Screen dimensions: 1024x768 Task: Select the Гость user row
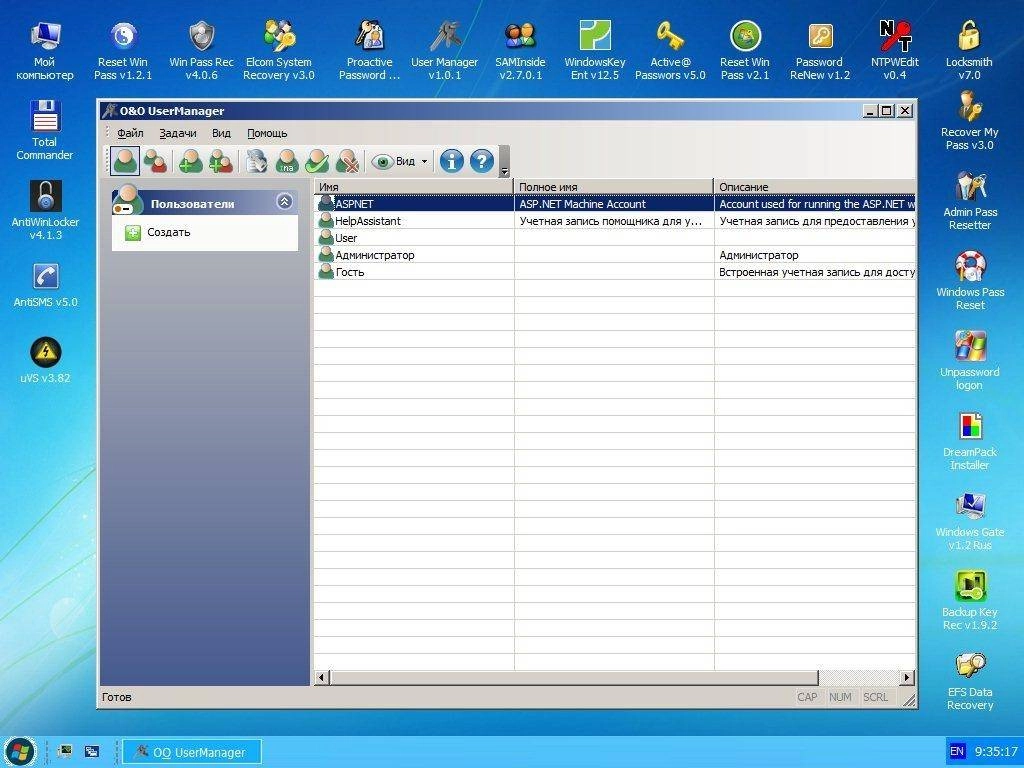(615, 272)
